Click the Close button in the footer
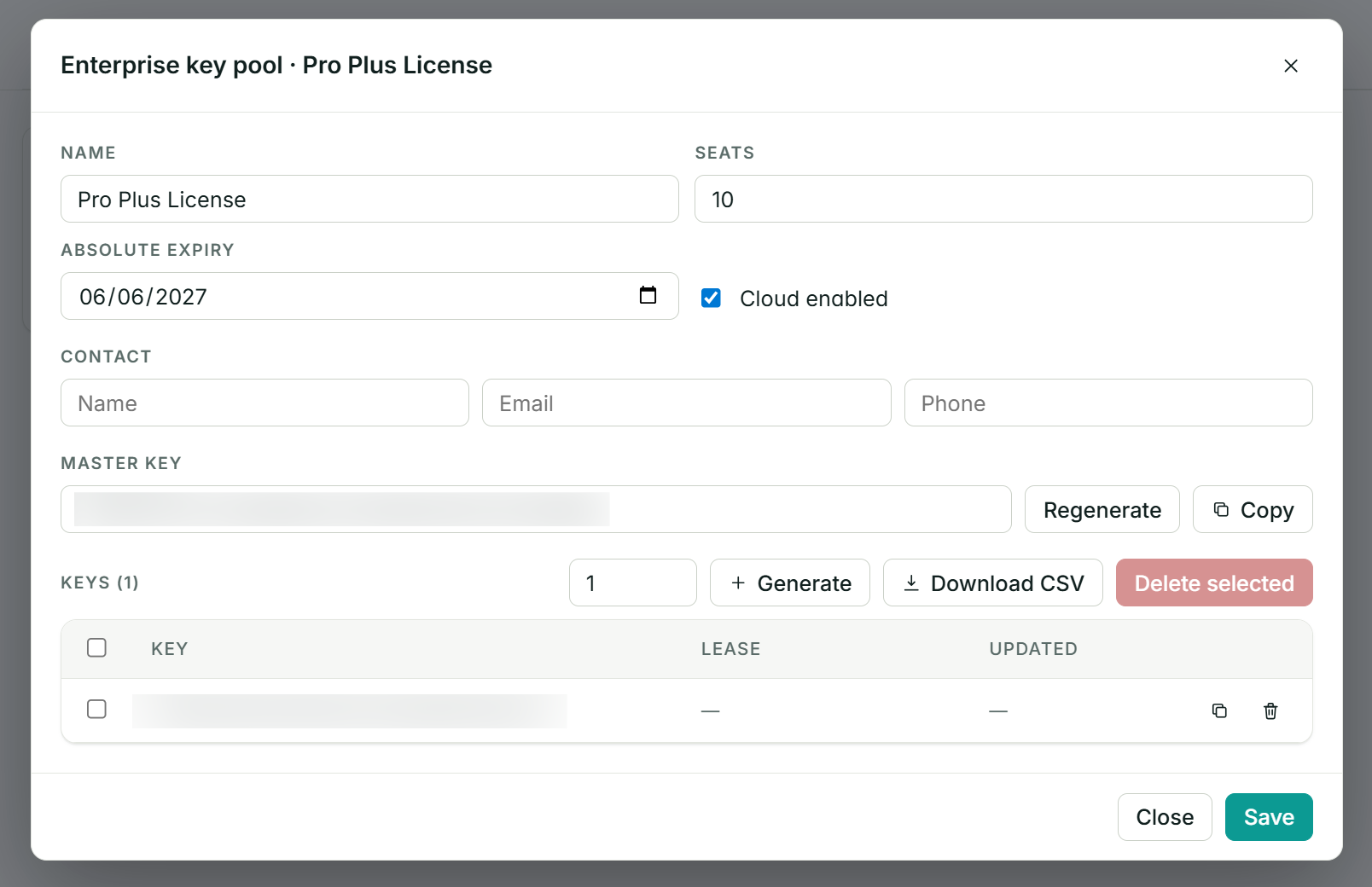 pos(1165,817)
